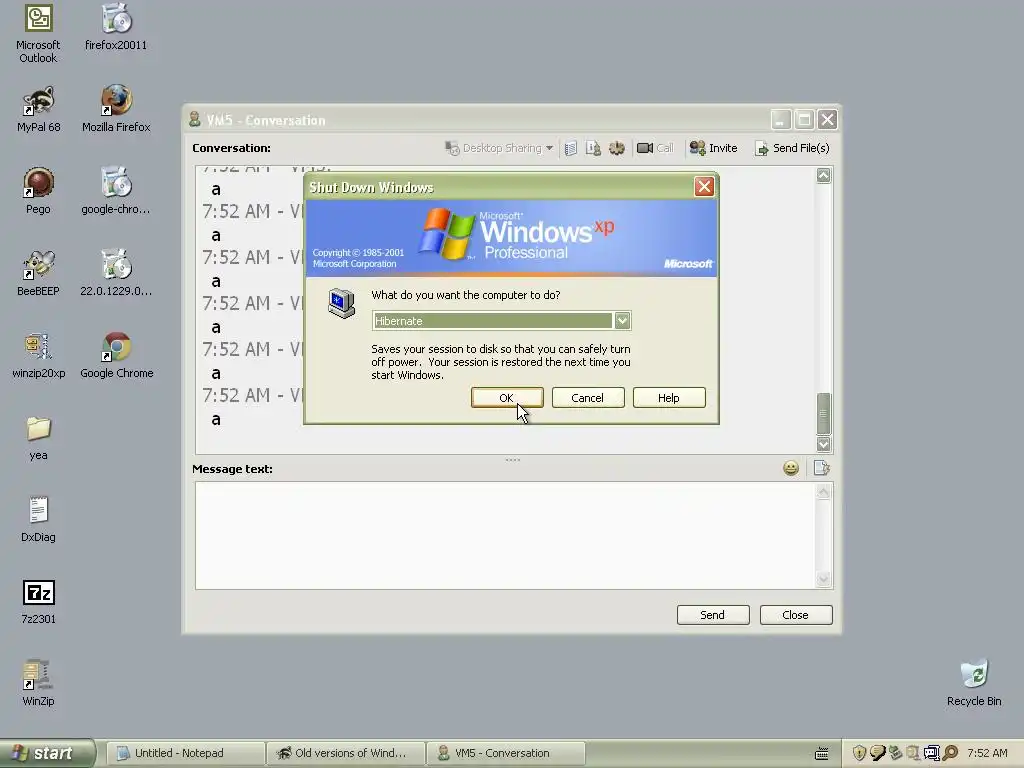Image resolution: width=1024 pixels, height=768 pixels.
Task: Click the Safely Remove Hardware tray icon
Action: click(x=895, y=753)
